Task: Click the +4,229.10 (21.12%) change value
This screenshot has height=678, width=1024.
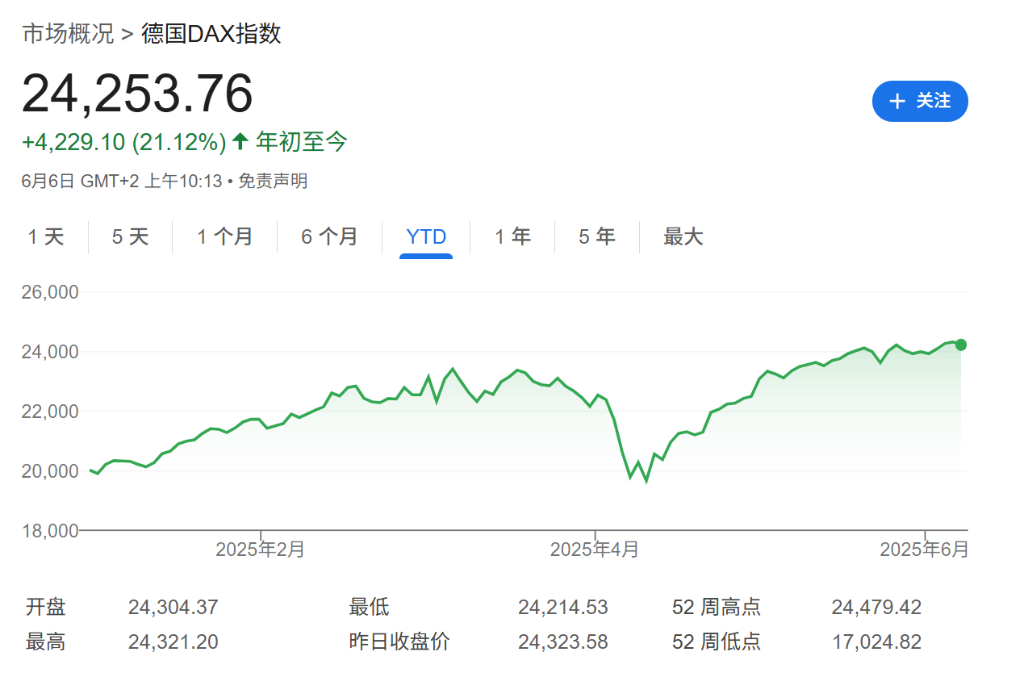Action: [124, 142]
